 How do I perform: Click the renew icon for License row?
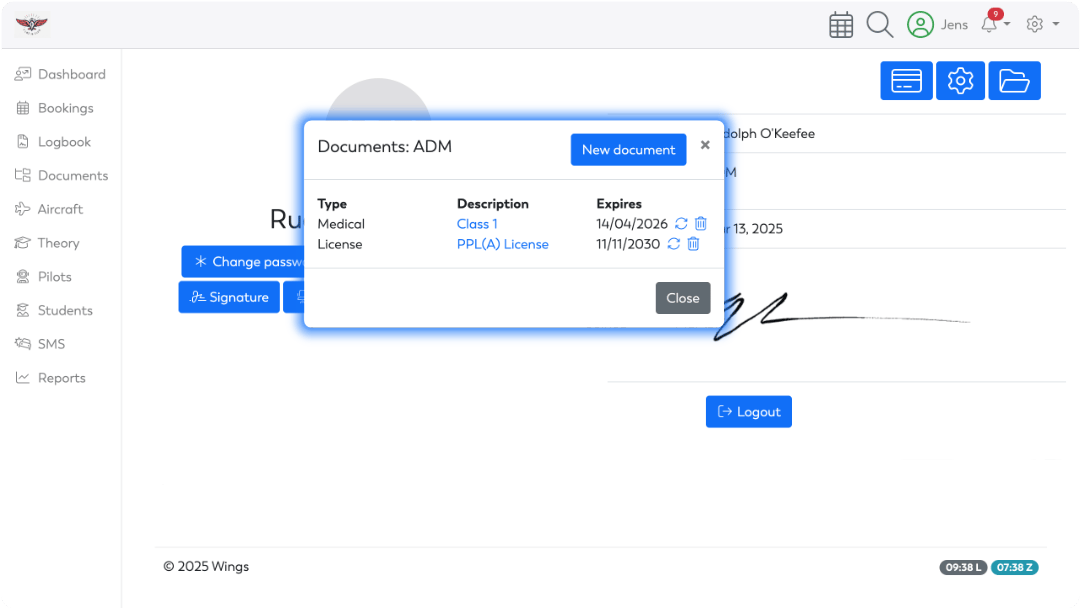point(673,244)
